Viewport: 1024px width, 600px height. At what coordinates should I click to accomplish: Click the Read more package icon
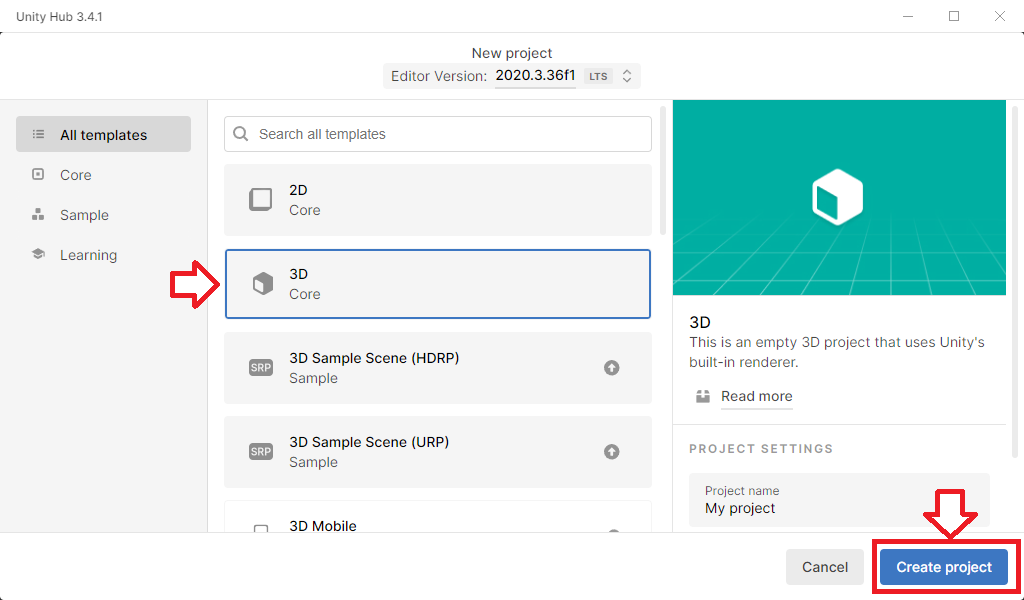tap(703, 396)
